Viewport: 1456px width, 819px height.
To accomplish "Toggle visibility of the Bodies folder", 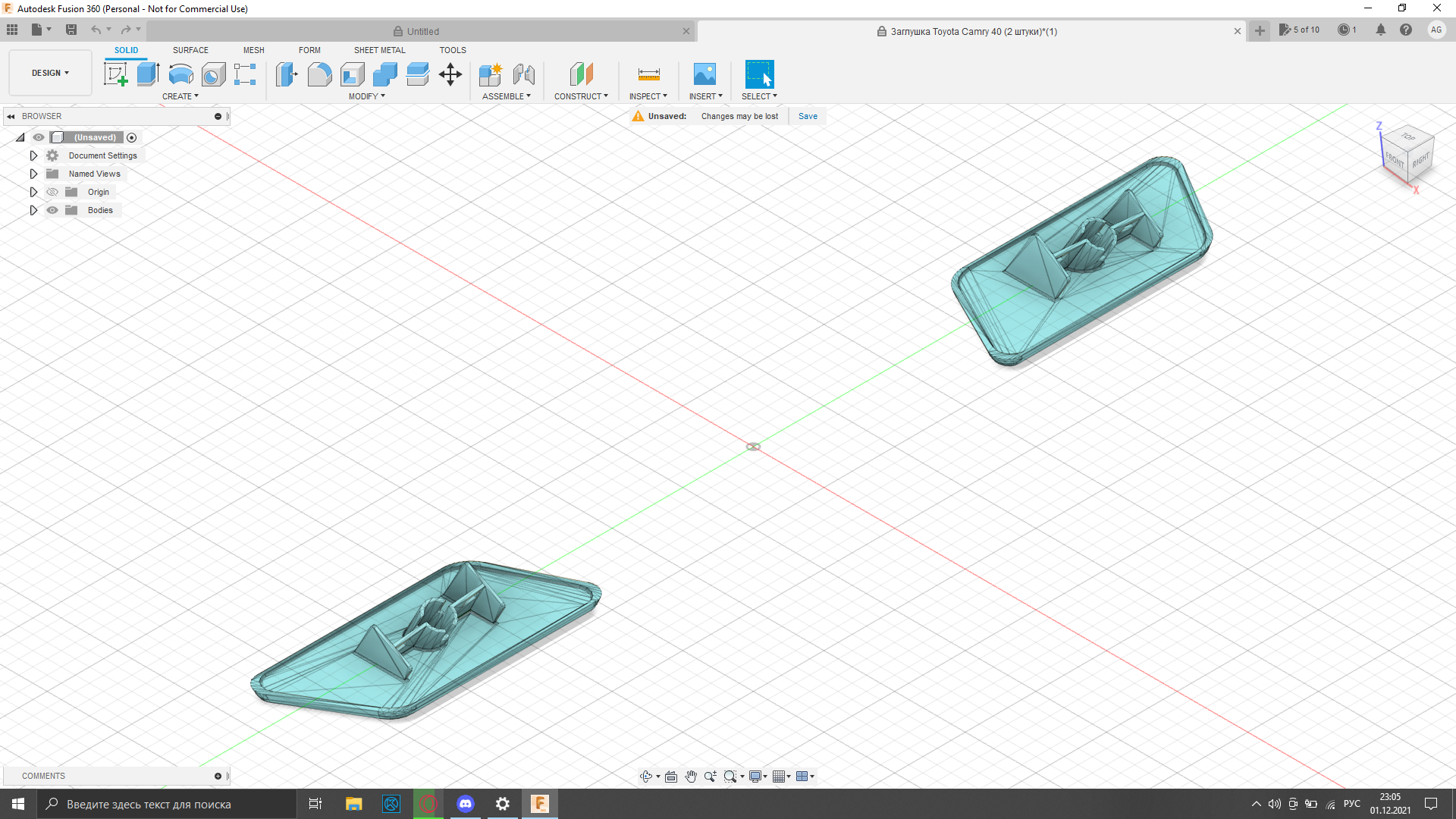I will tap(52, 210).
